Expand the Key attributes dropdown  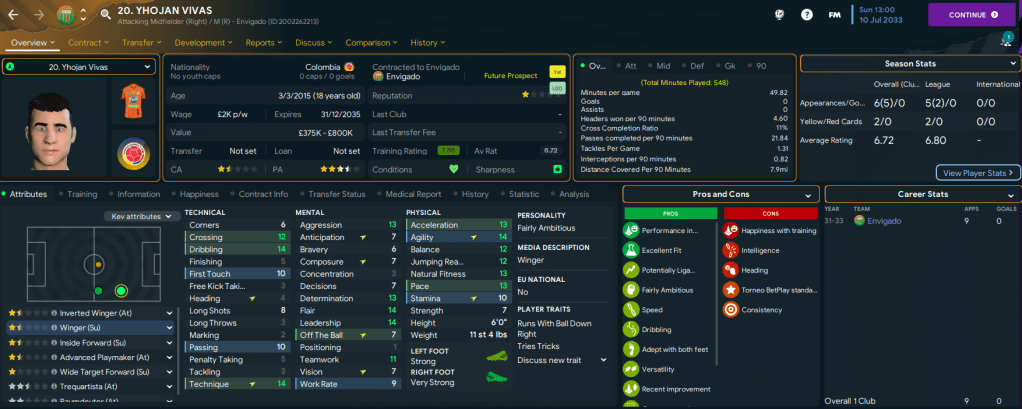(139, 216)
